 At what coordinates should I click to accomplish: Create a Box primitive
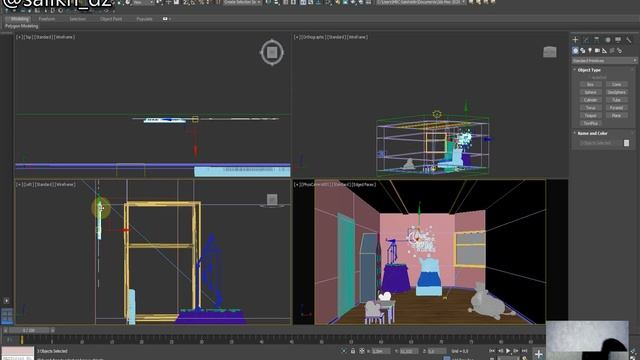click(x=590, y=84)
